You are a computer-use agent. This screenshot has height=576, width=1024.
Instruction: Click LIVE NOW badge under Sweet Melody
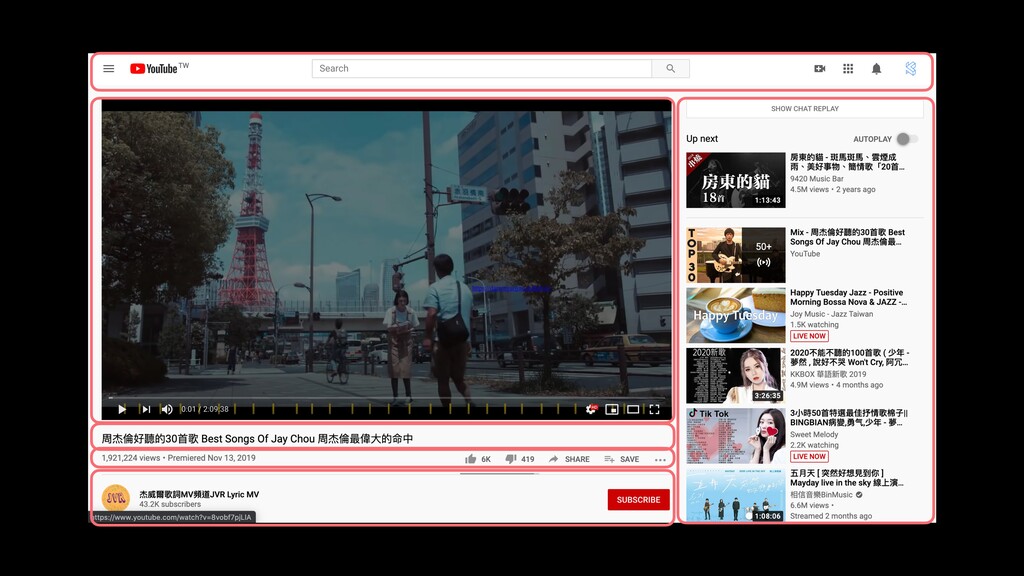[809, 456]
